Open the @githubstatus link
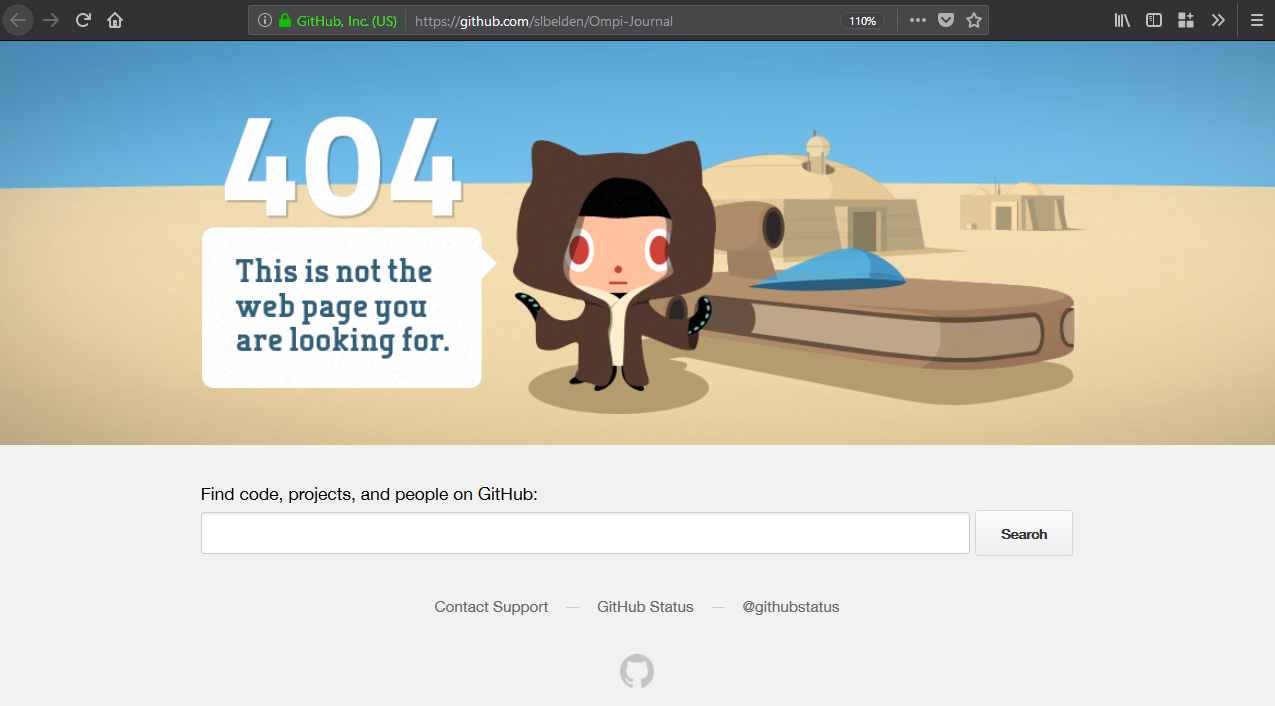Image resolution: width=1275 pixels, height=706 pixels. (791, 607)
